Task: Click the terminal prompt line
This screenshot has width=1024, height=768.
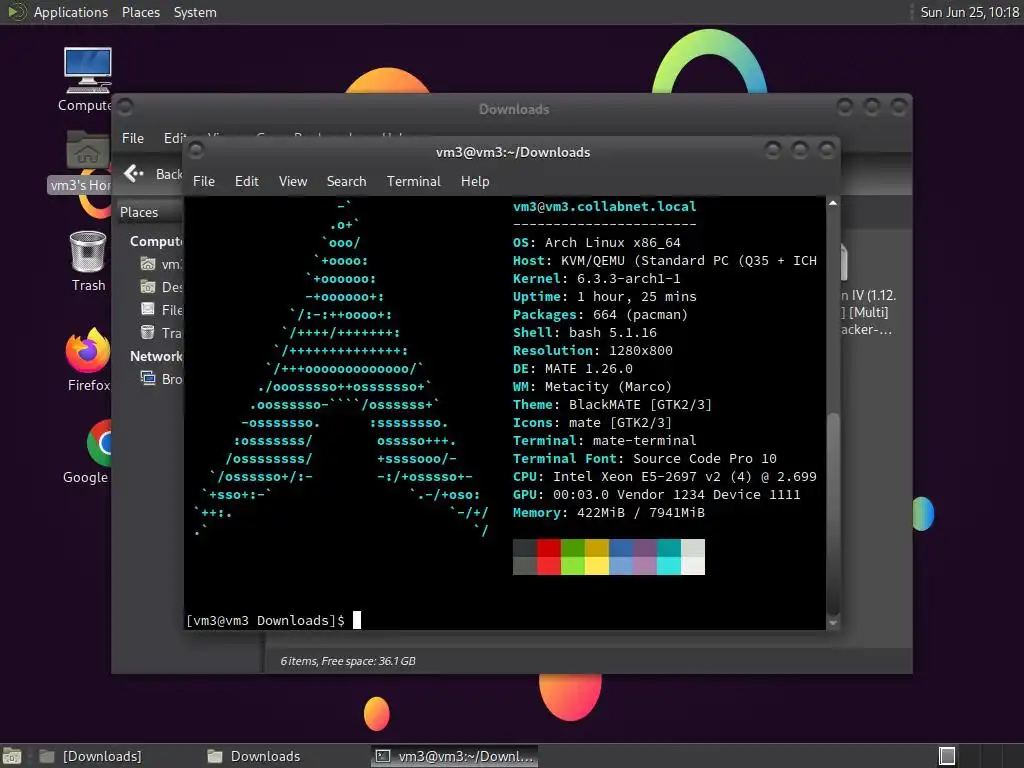Action: tap(273, 620)
